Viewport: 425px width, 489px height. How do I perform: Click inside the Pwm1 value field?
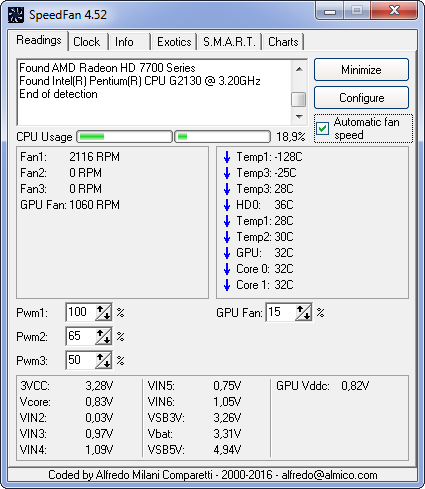(x=81, y=312)
